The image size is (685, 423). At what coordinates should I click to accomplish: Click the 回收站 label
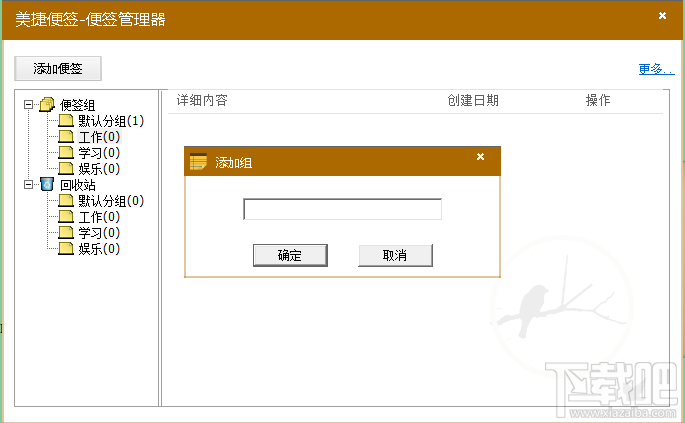click(78, 185)
